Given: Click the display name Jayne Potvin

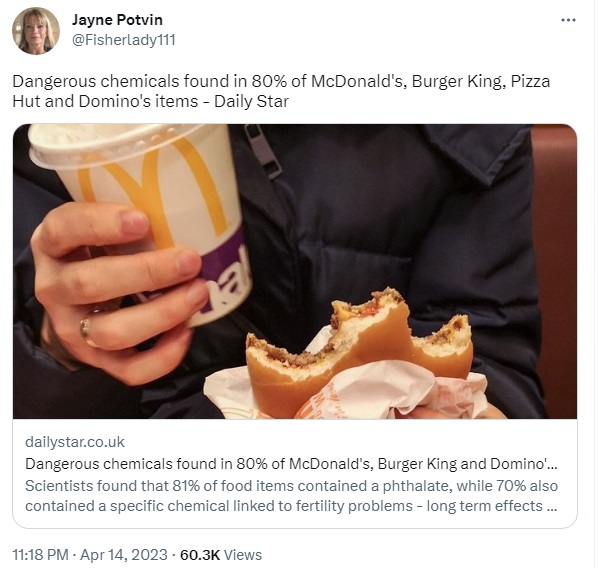Looking at the screenshot, I should click(x=117, y=20).
